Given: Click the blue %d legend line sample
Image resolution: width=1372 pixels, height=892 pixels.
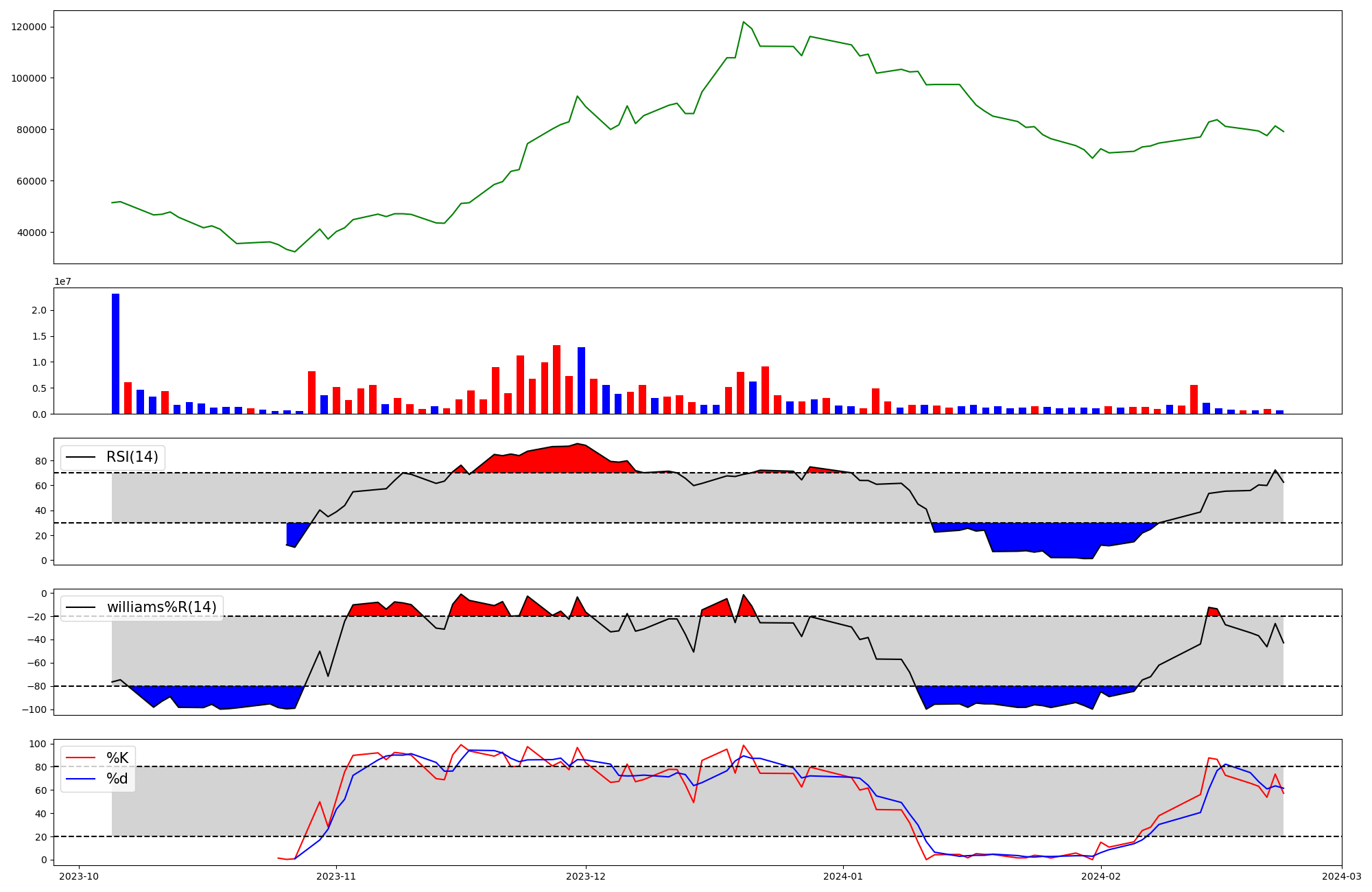Looking at the screenshot, I should pyautogui.click(x=81, y=779).
